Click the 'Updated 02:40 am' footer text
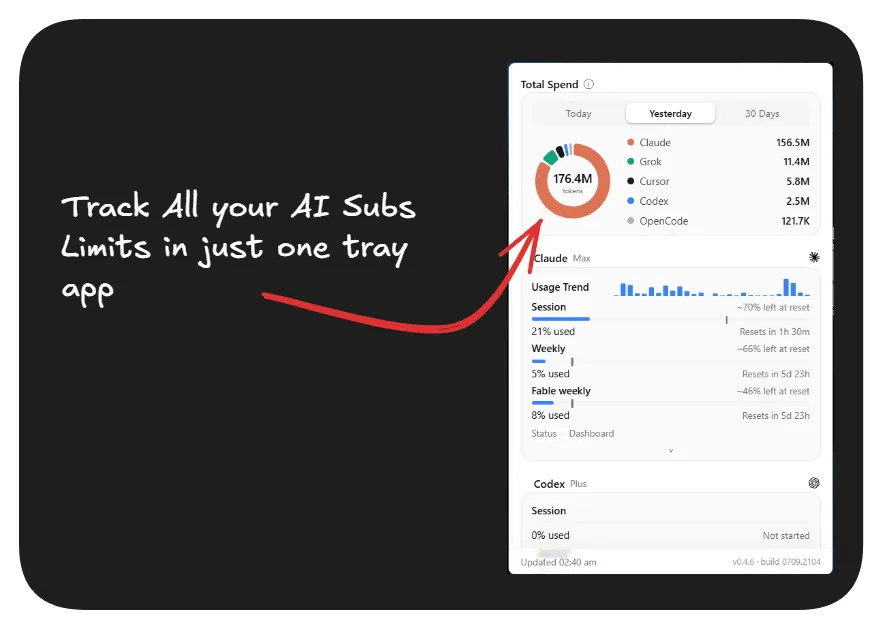Image resolution: width=882 pixels, height=628 pixels. (559, 562)
